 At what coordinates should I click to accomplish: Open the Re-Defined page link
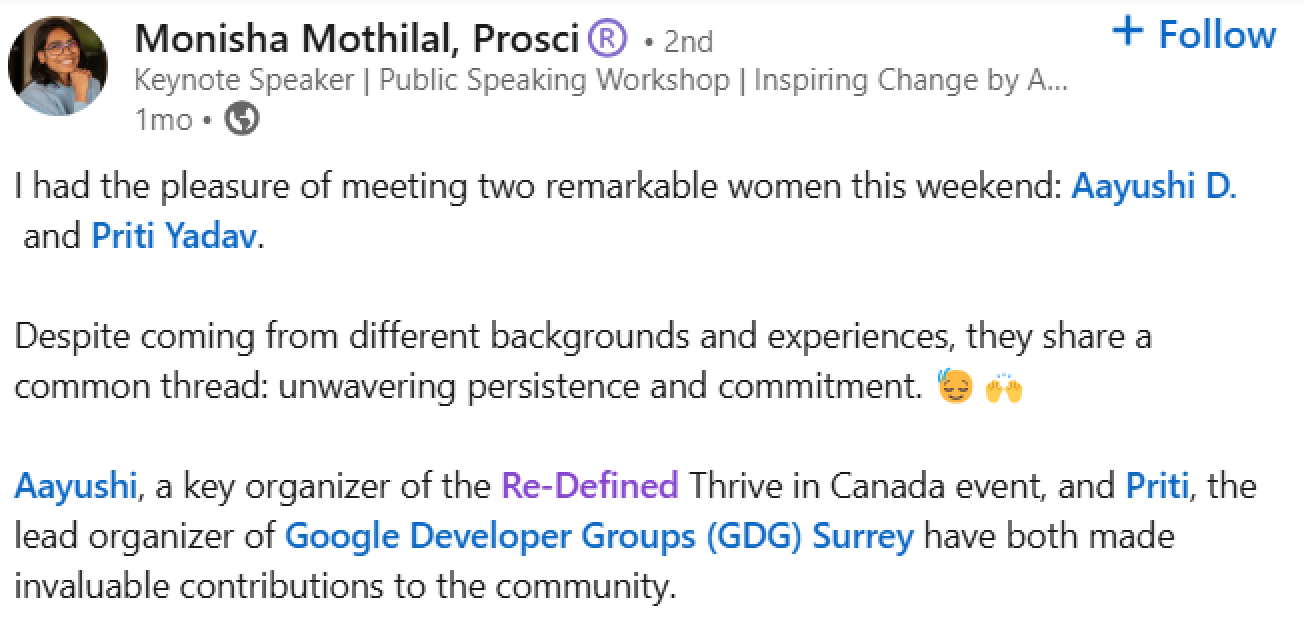(x=588, y=485)
